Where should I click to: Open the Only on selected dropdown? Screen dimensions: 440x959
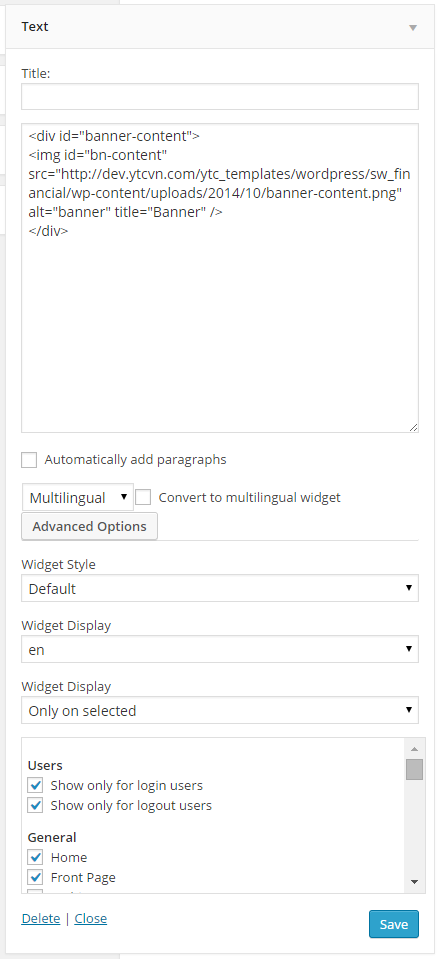(220, 711)
